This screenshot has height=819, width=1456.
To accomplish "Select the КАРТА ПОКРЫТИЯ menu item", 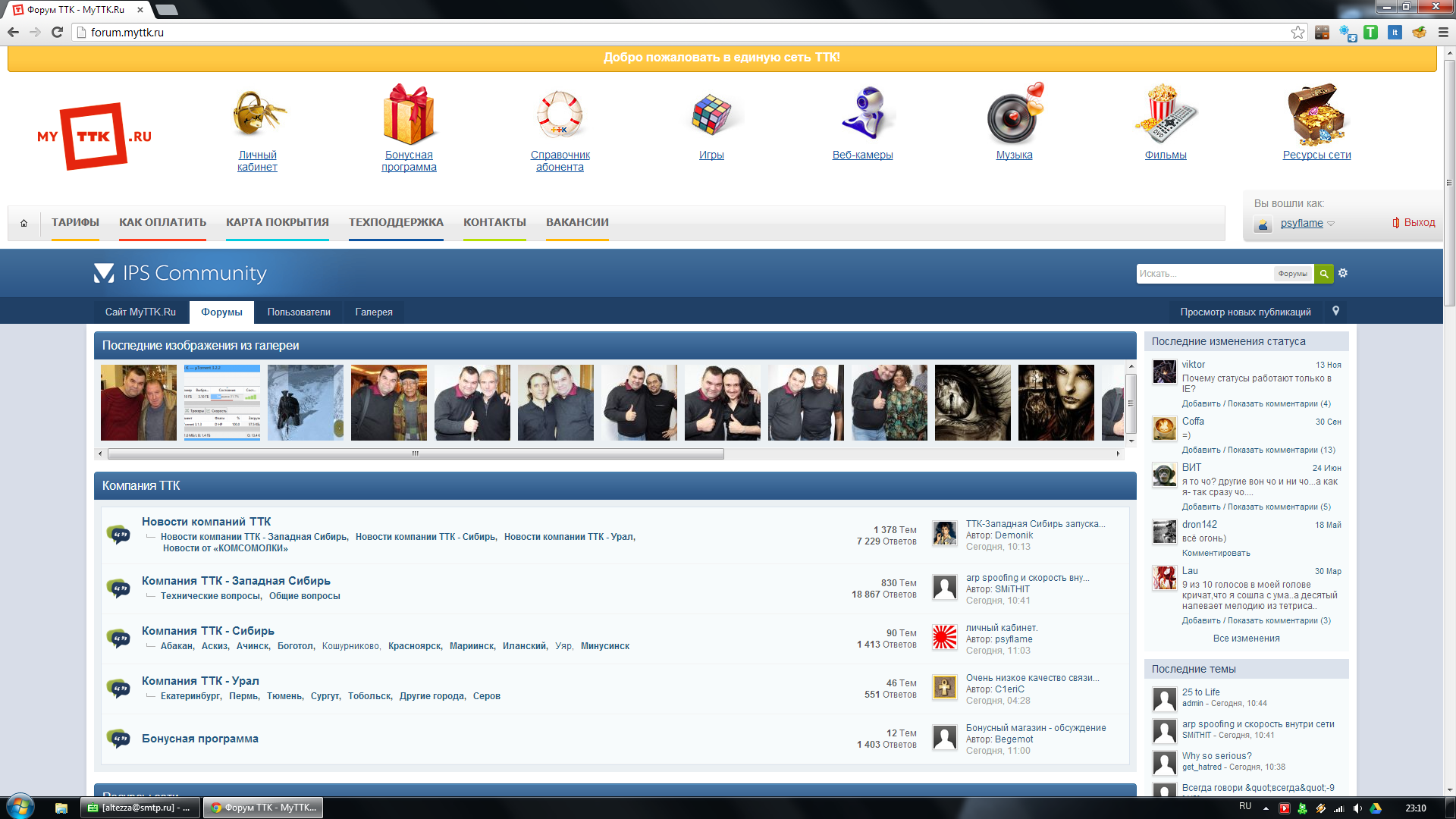I will [x=278, y=223].
